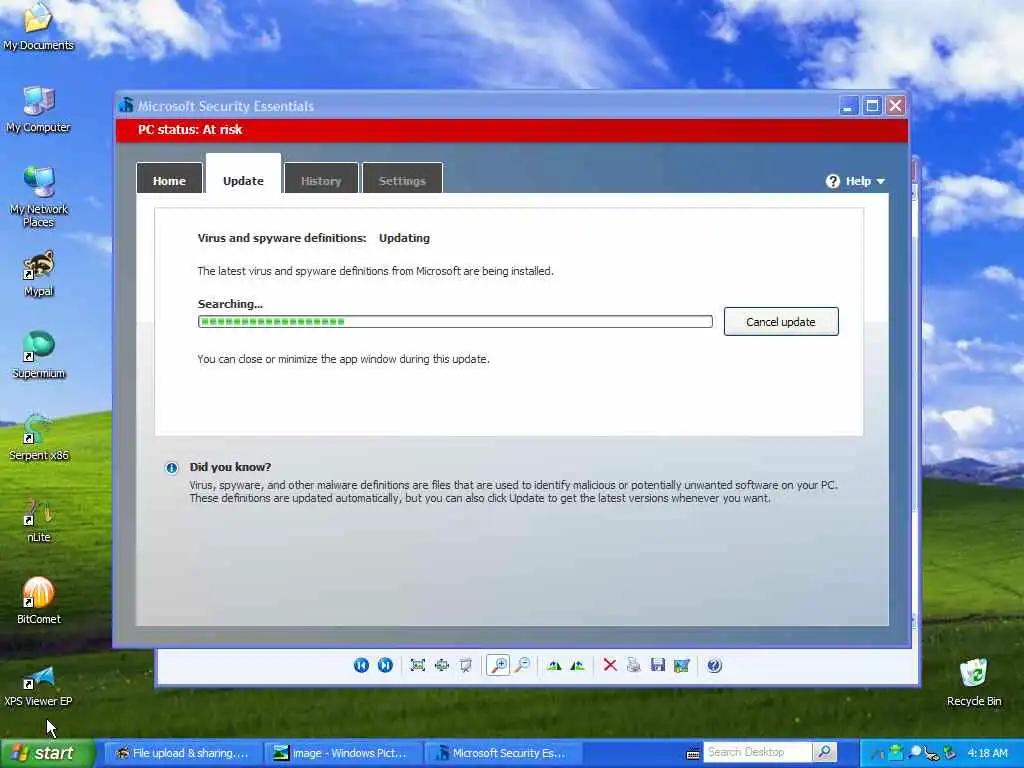Click the Search Desktop input field

758,752
